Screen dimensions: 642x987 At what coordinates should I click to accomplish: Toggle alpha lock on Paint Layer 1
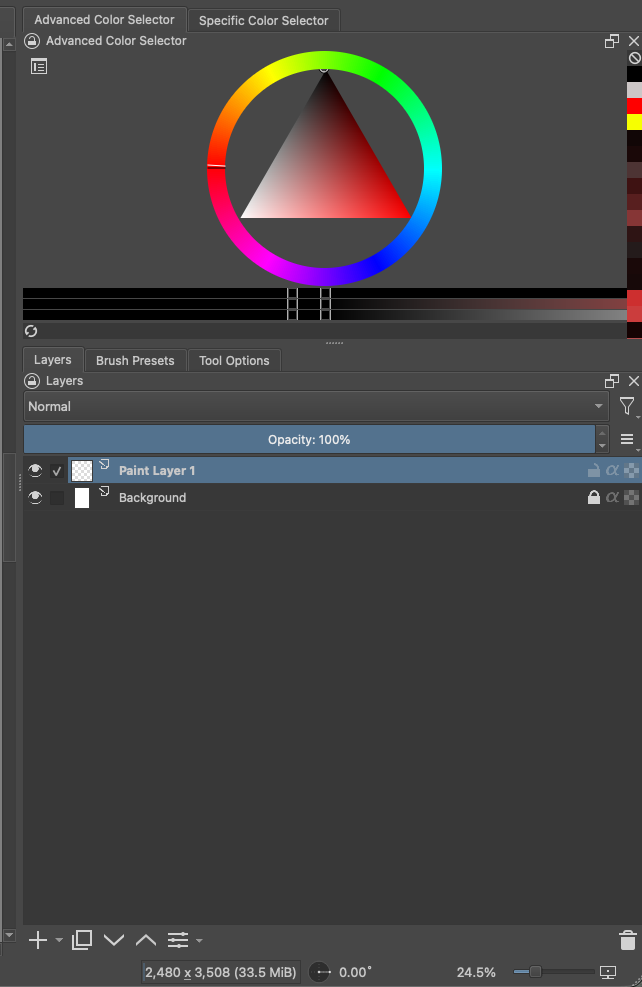point(631,470)
